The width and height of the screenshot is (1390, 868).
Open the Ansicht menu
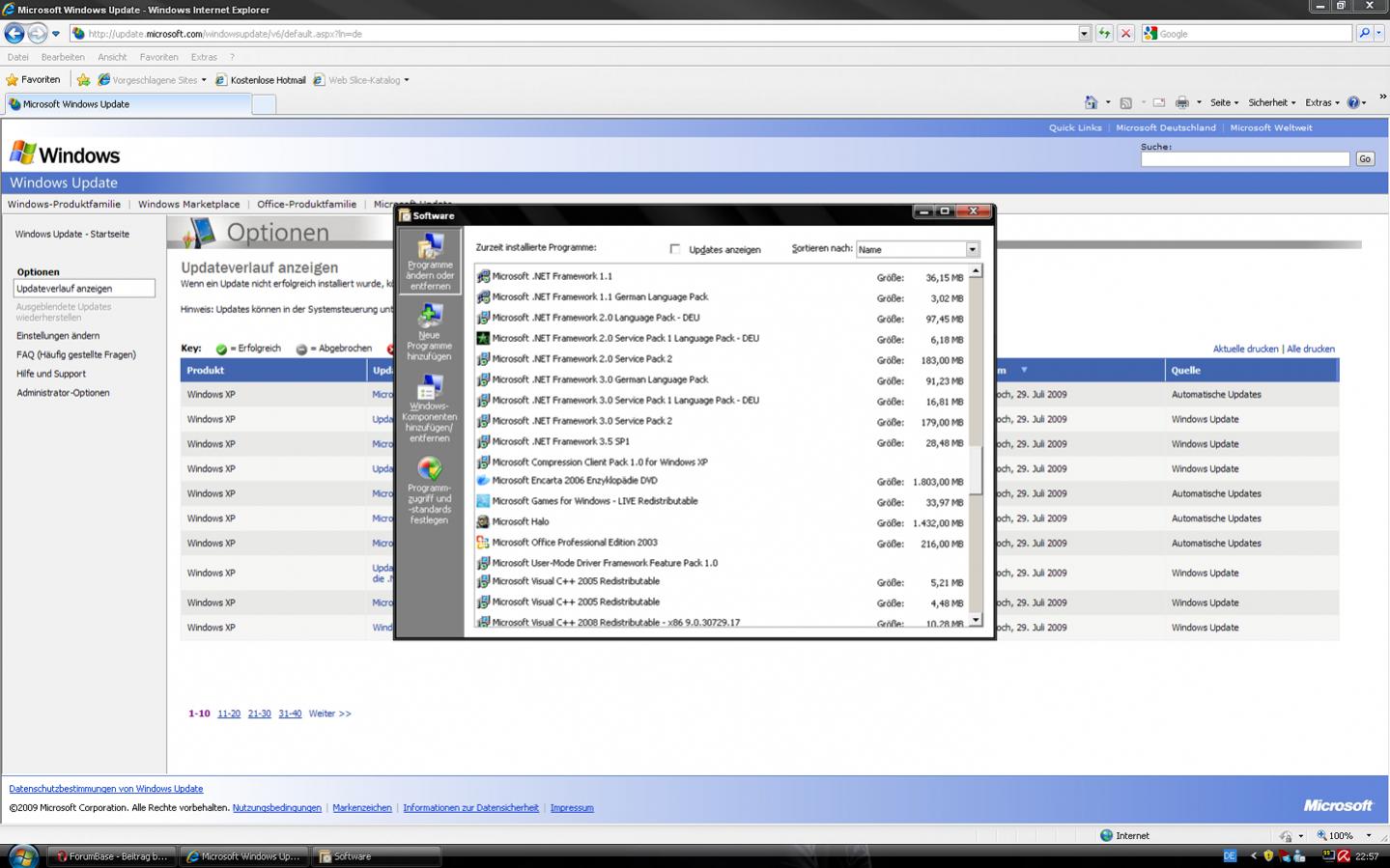coord(112,57)
